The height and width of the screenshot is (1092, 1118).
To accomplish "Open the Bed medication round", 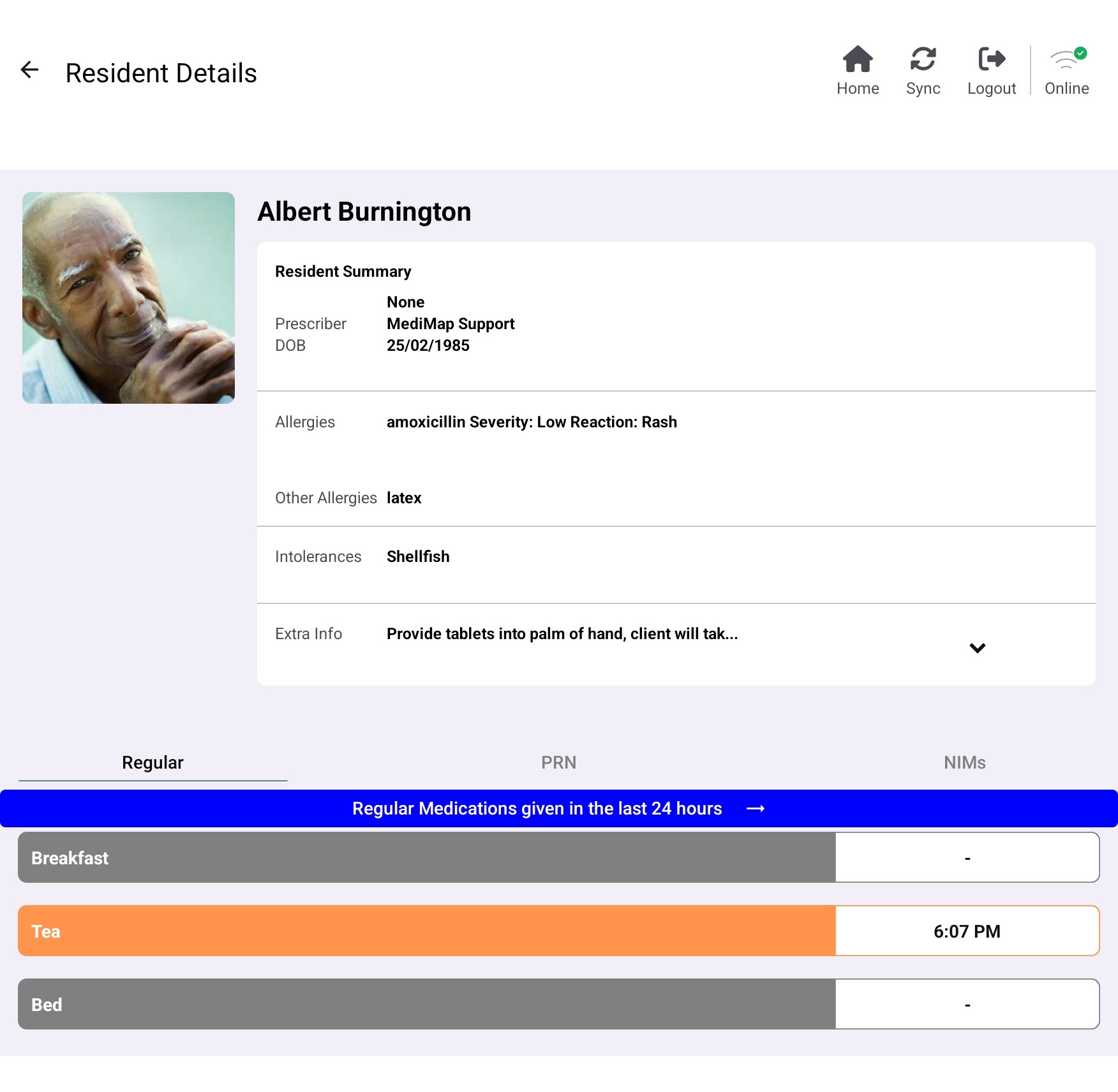I will [426, 1005].
